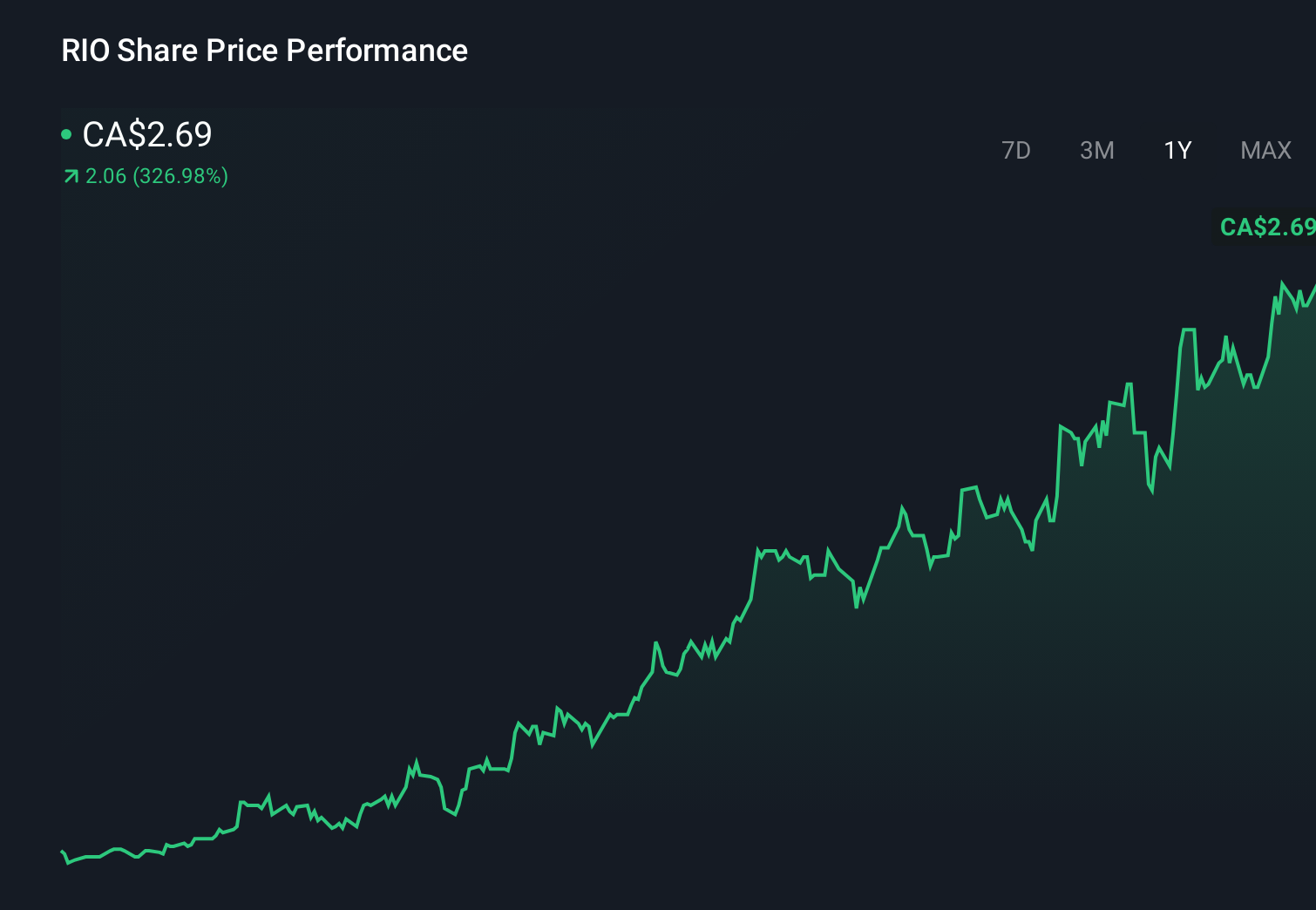This screenshot has height=910, width=1316.
Task: Switch to the 3M timeframe
Action: [x=1097, y=150]
